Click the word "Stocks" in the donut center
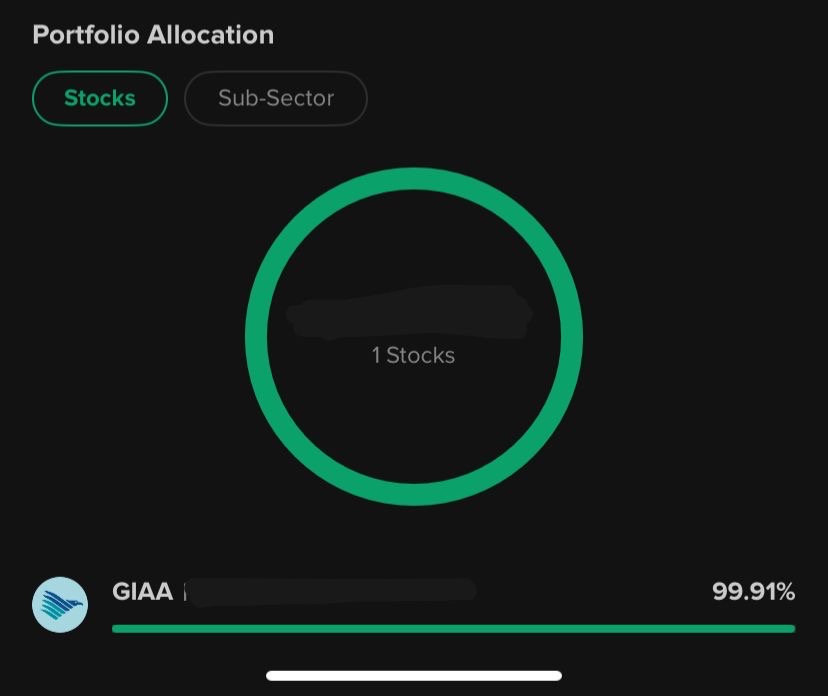The image size is (828, 696). coord(421,355)
